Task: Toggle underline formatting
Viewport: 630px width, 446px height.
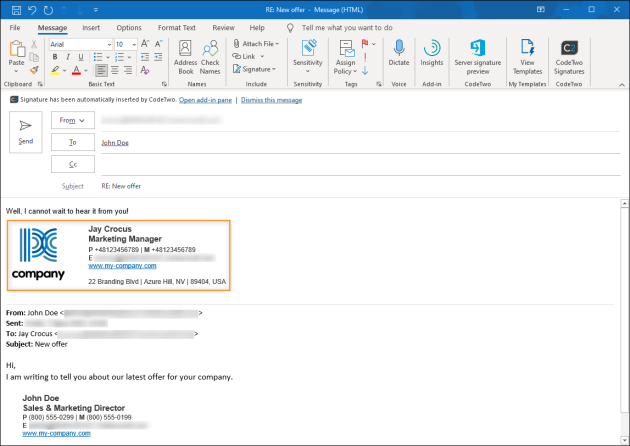Action: point(81,57)
